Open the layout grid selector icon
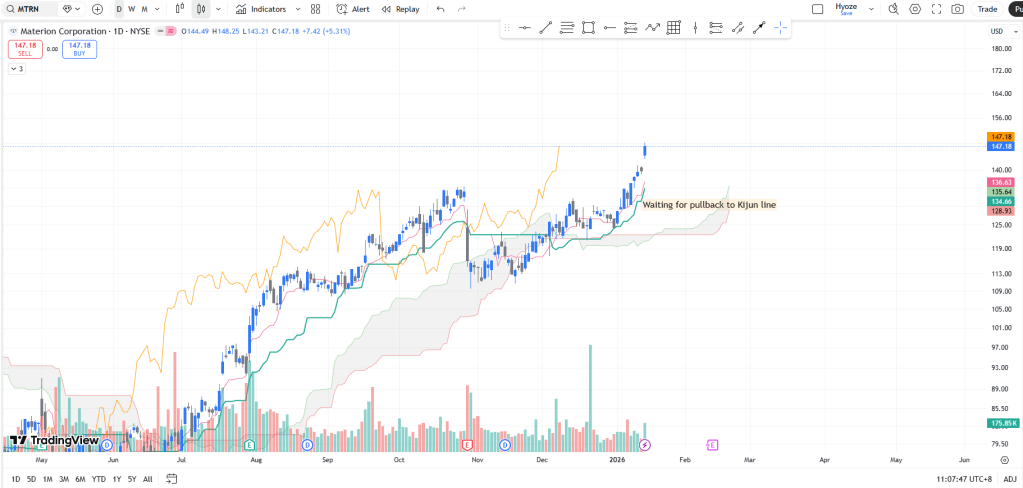The image size is (1023, 488). point(315,9)
